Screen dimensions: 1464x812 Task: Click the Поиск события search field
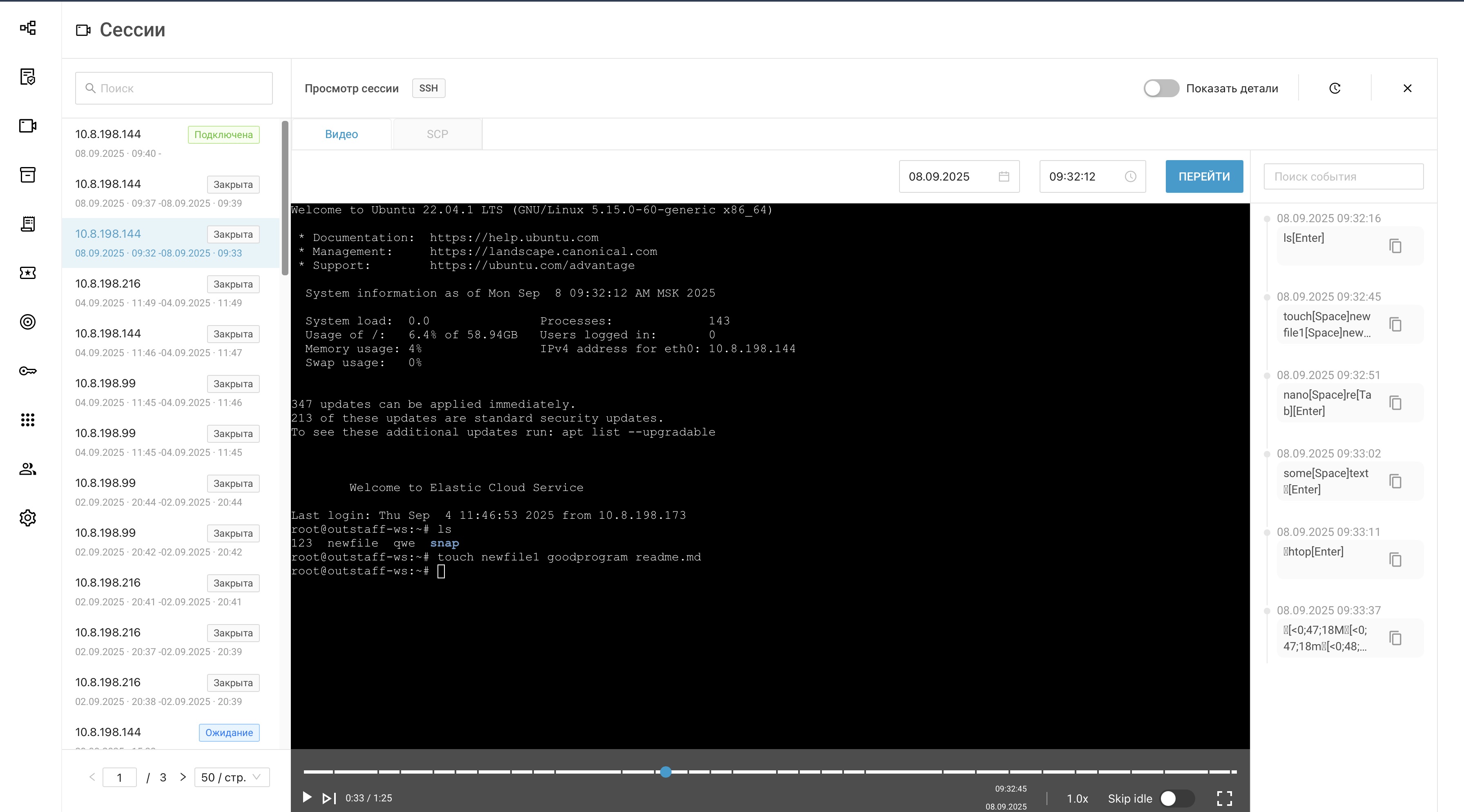coord(1343,177)
